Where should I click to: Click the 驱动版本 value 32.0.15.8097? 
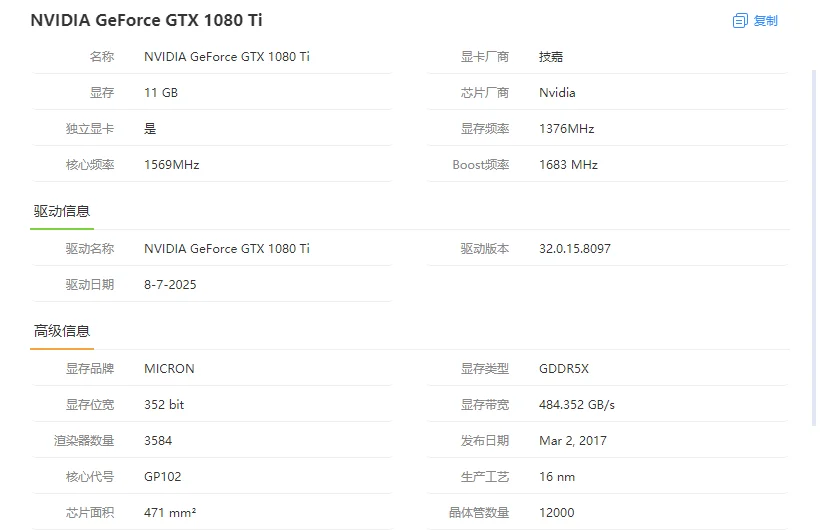pos(575,249)
